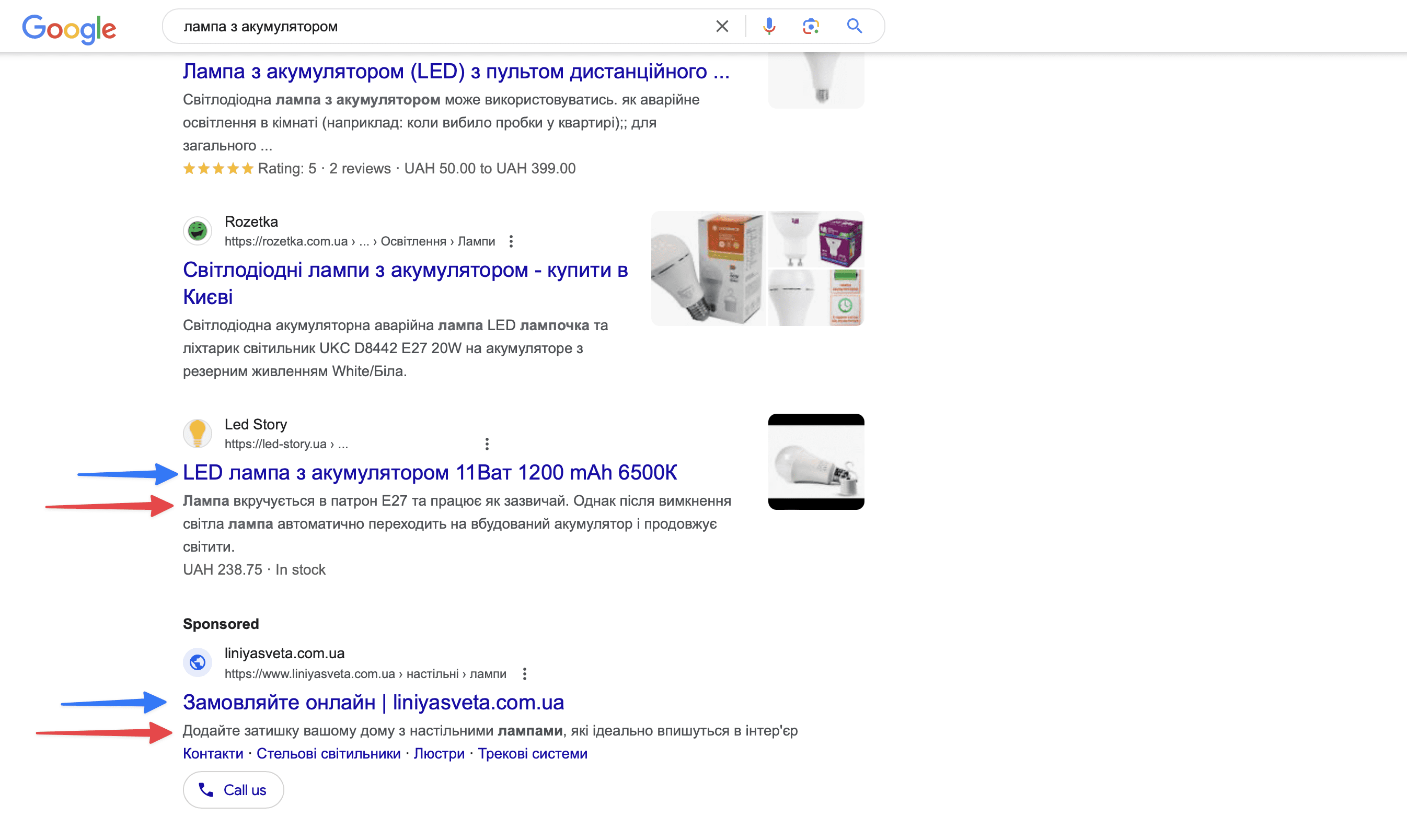Open Світлодіодні лампи з акумулятором Rozetka link
1407x840 pixels.
(406, 283)
